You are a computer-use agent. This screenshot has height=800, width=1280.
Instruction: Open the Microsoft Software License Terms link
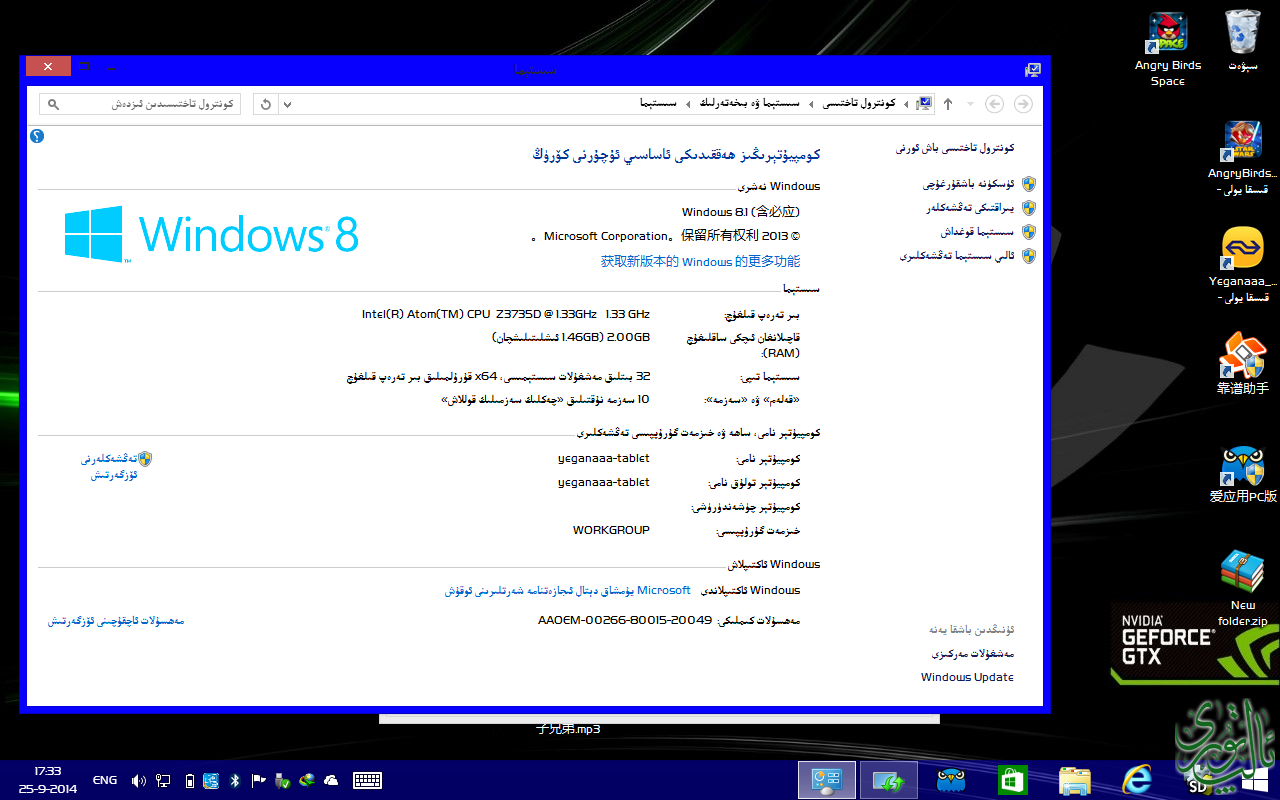(x=568, y=590)
